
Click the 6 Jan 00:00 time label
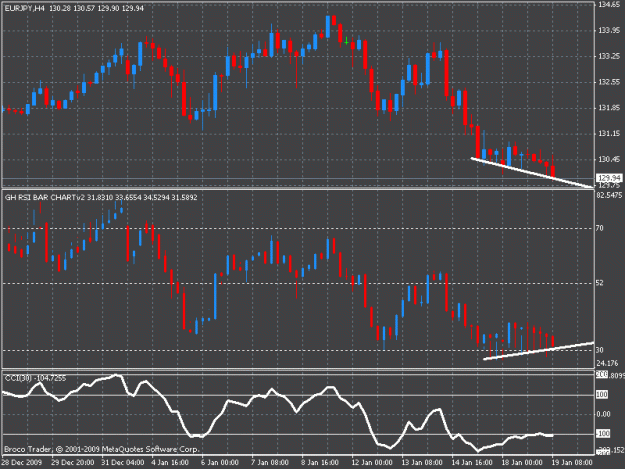(220, 462)
